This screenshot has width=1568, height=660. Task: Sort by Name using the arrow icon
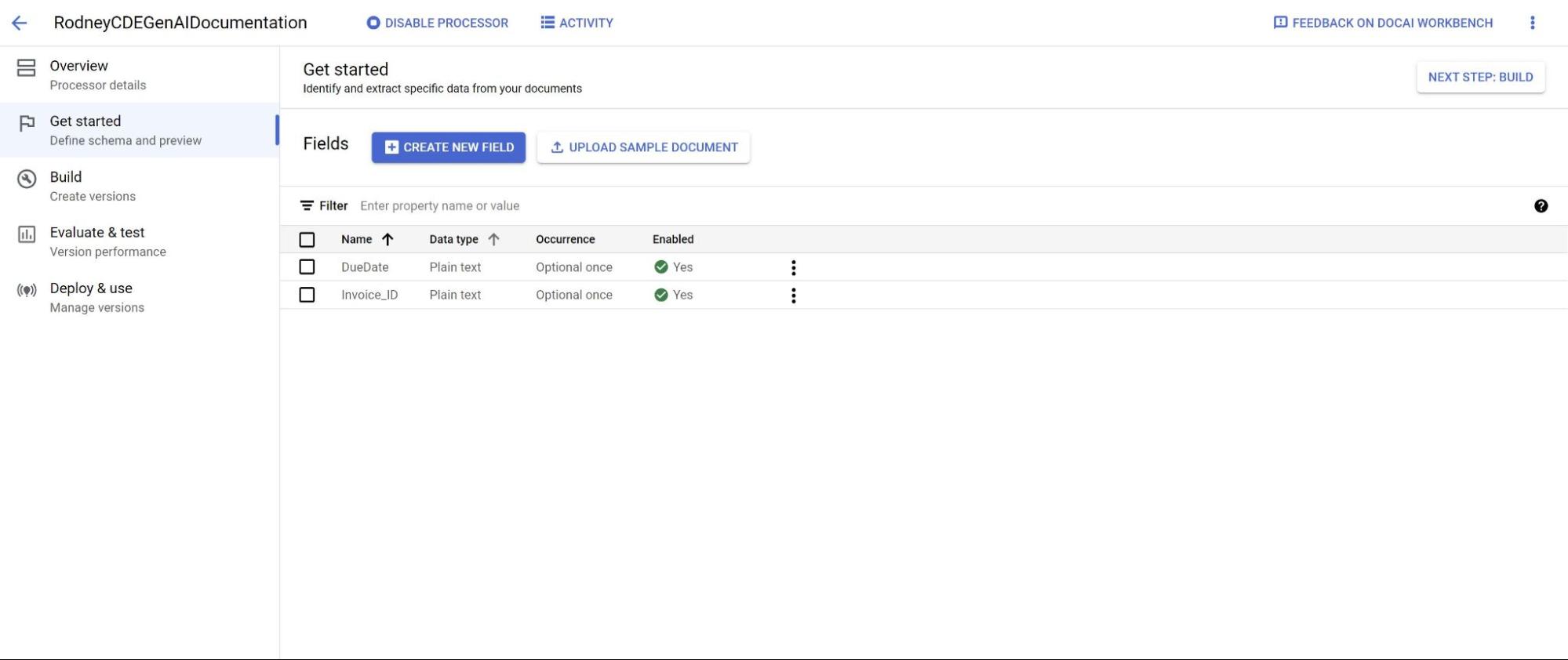pos(387,240)
